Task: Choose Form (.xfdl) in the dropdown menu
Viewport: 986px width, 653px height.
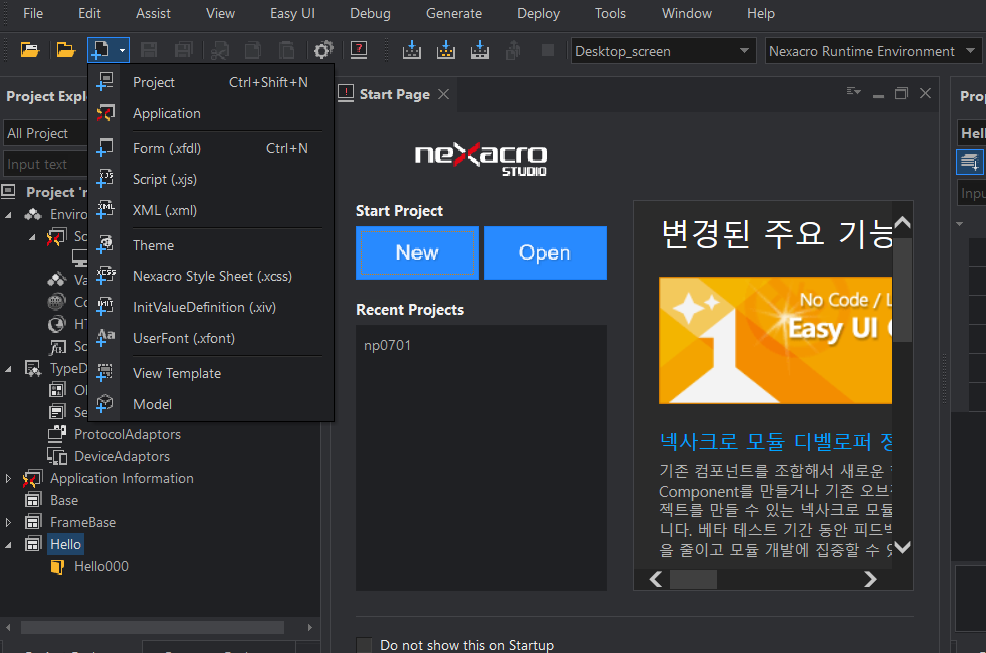Action: (x=211, y=148)
